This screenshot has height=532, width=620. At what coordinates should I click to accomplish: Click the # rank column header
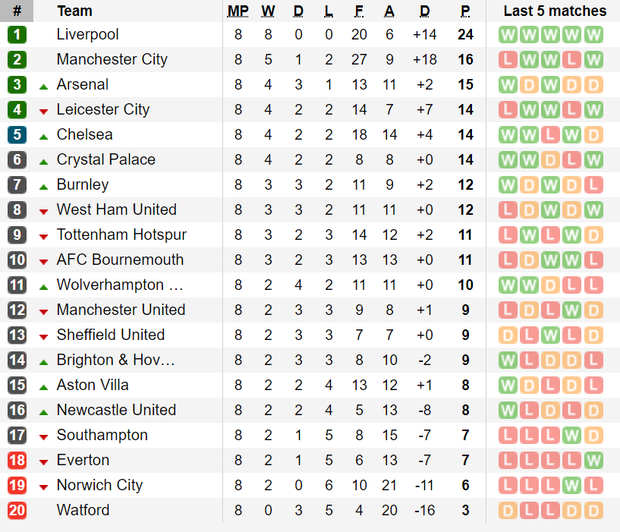pos(17,11)
